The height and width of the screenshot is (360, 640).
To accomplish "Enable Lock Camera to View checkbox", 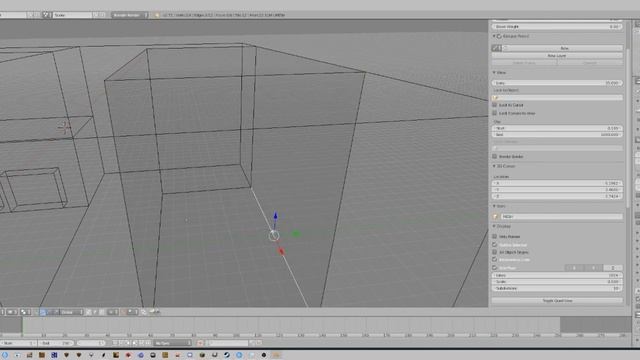I will coord(495,113).
